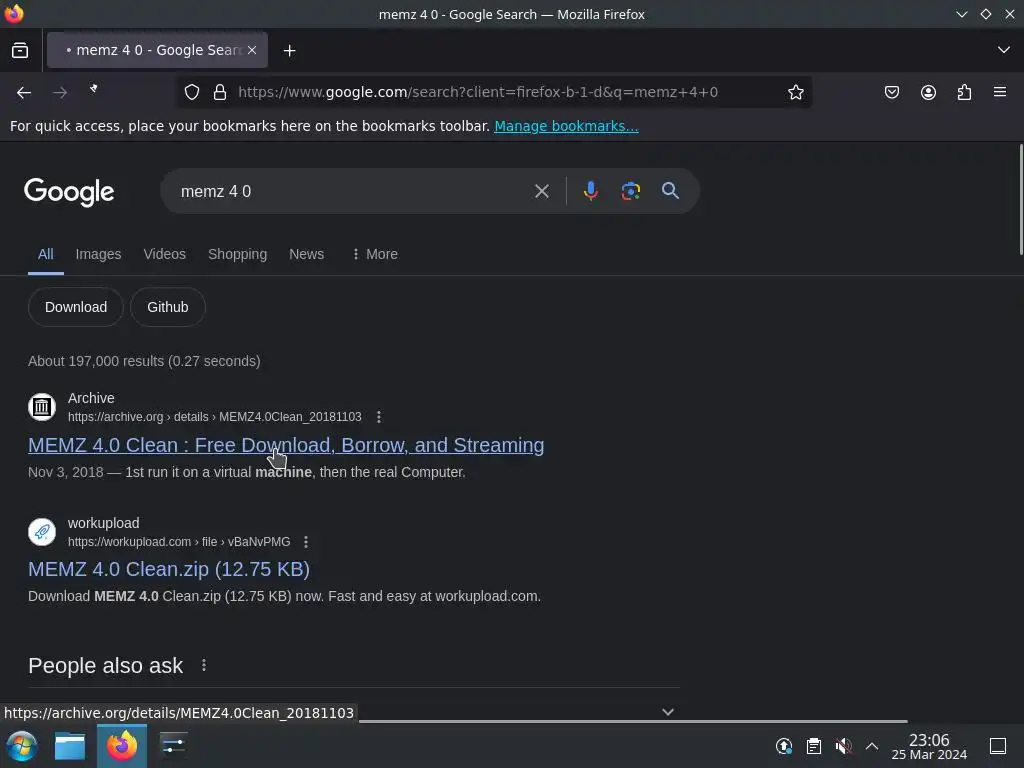Click the workupload site favicon
1024x768 pixels.
(42, 532)
